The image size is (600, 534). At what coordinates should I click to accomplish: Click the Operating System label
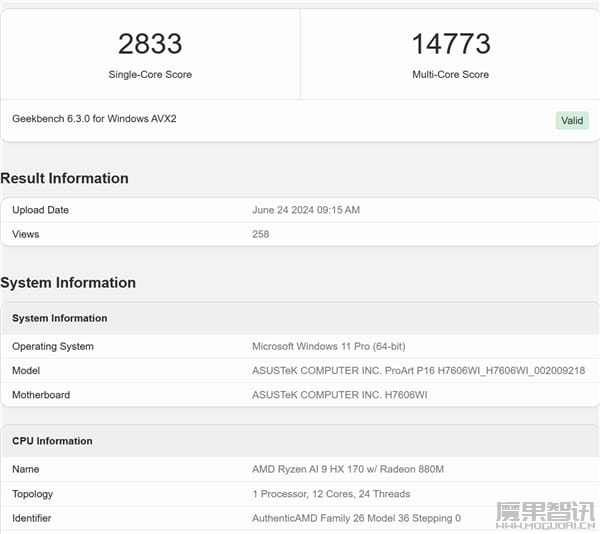click(53, 346)
